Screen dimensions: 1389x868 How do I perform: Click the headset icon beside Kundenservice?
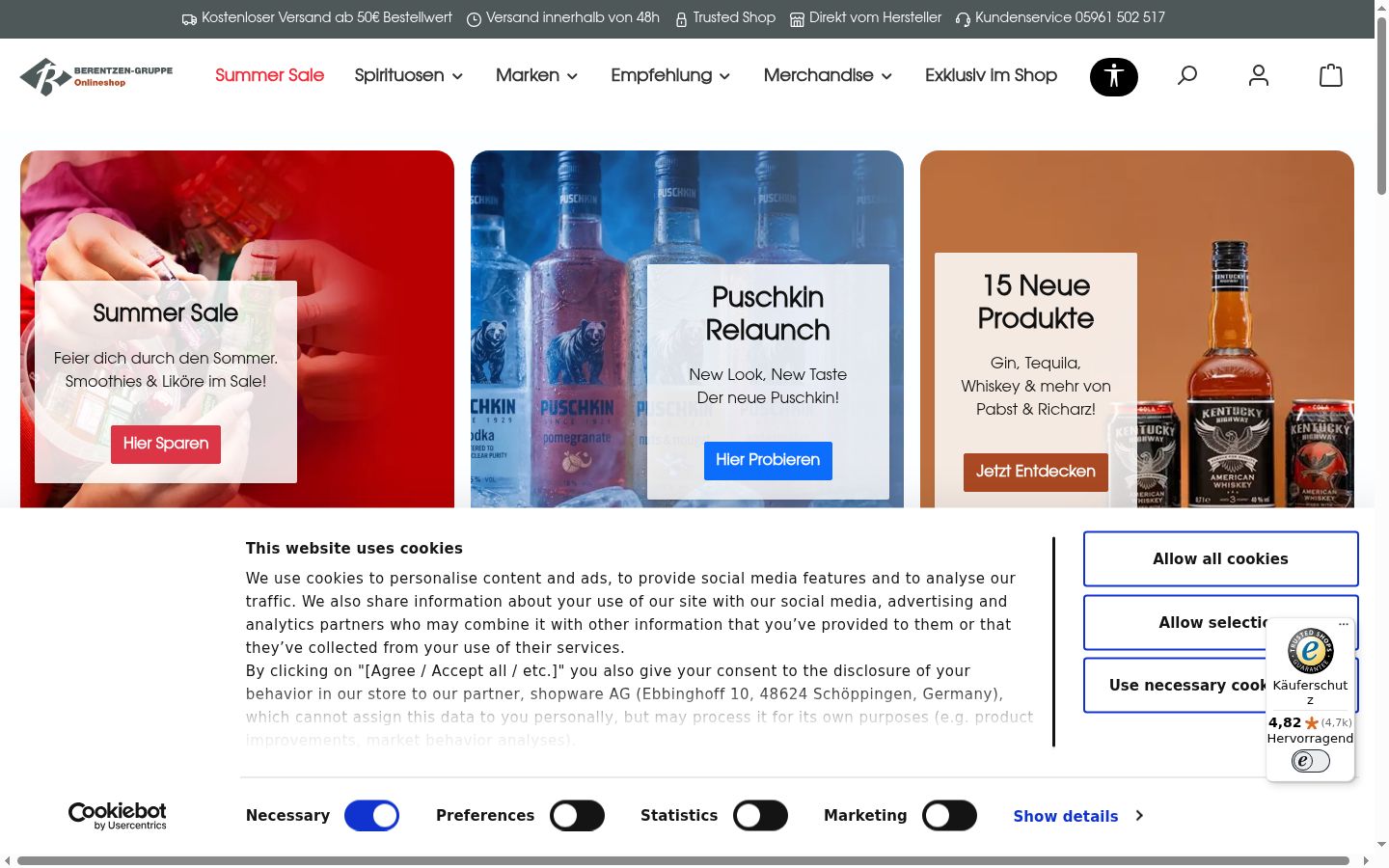click(963, 19)
